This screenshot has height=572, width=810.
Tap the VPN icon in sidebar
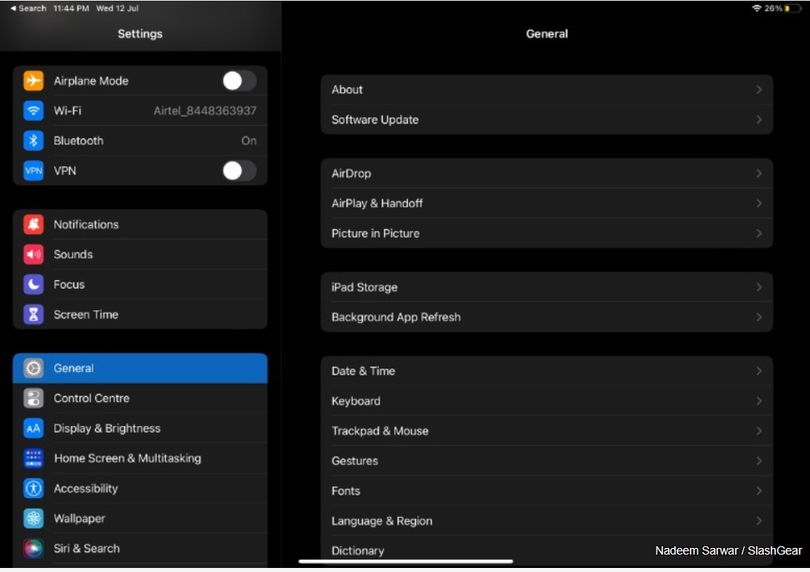34,171
